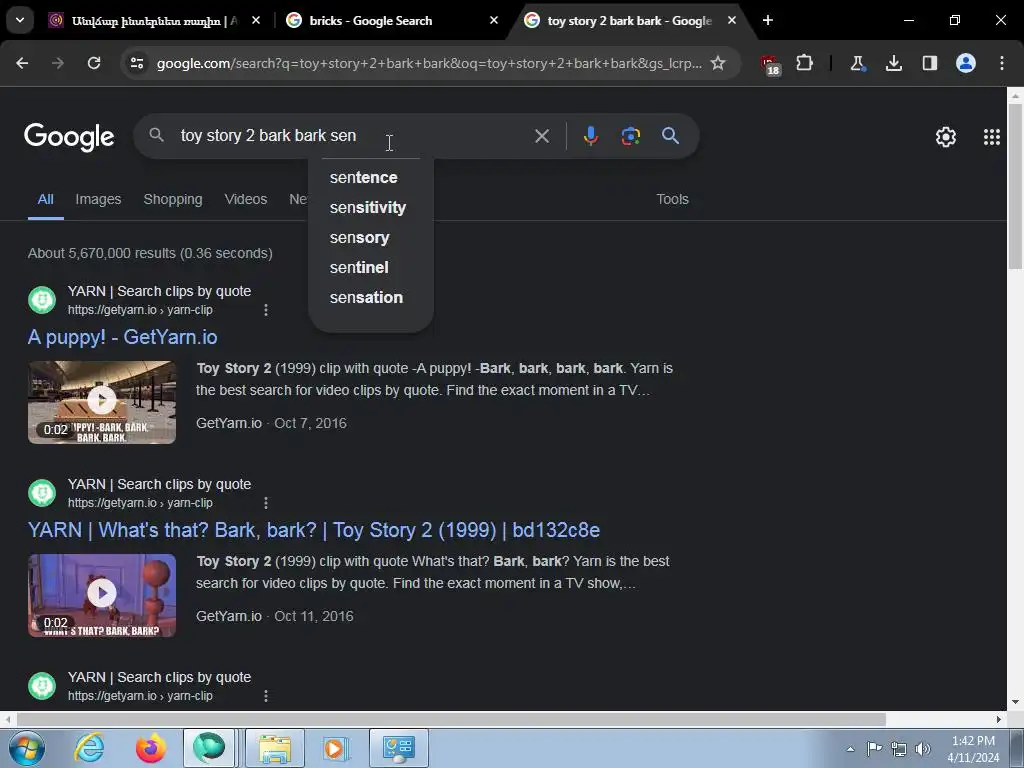Open options for third YARN result
The height and width of the screenshot is (768, 1024).
[x=266, y=696]
